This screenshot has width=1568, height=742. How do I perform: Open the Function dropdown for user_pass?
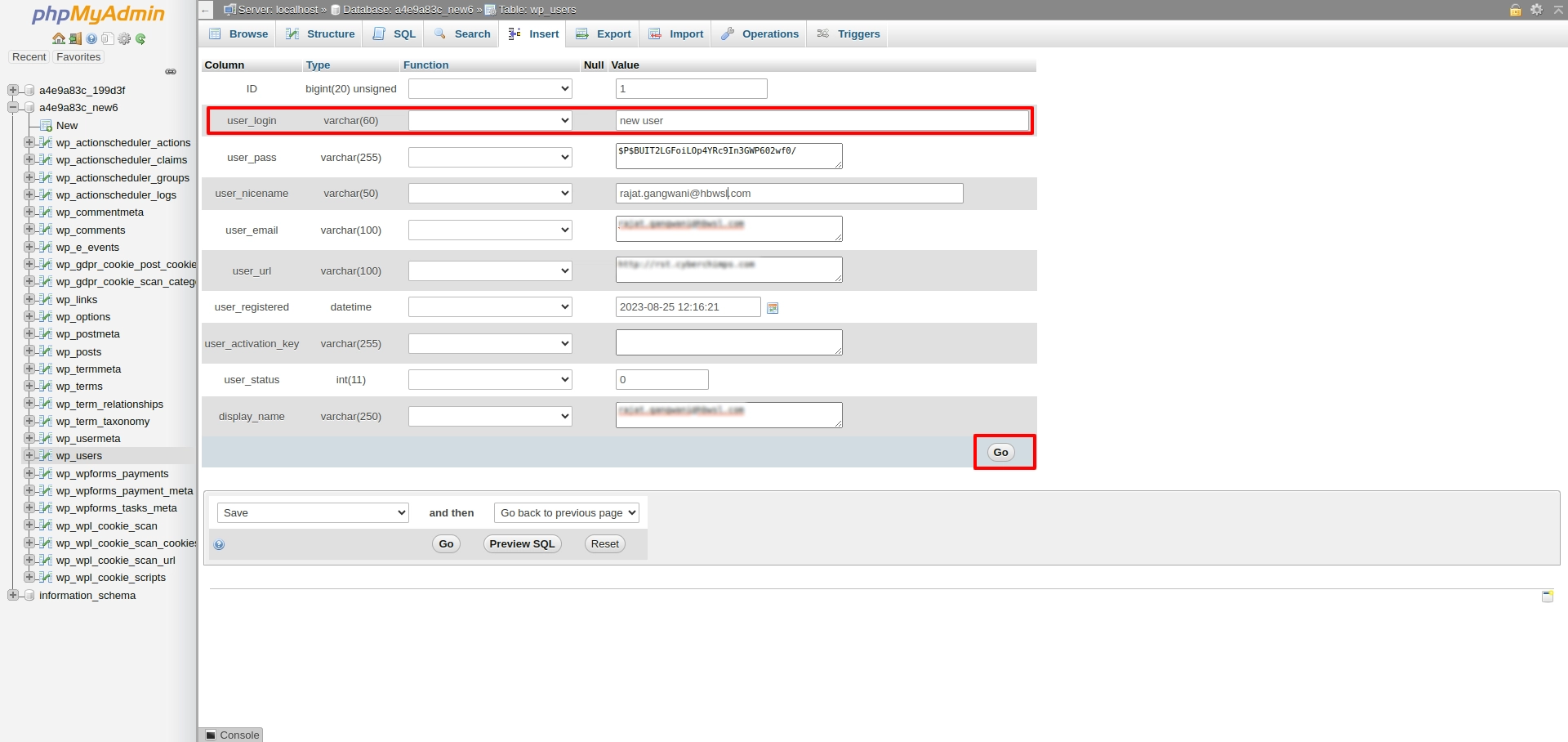click(490, 157)
